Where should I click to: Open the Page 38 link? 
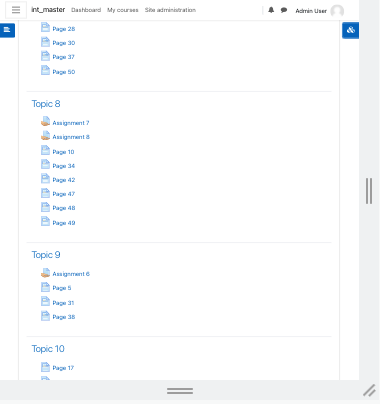pos(64,317)
